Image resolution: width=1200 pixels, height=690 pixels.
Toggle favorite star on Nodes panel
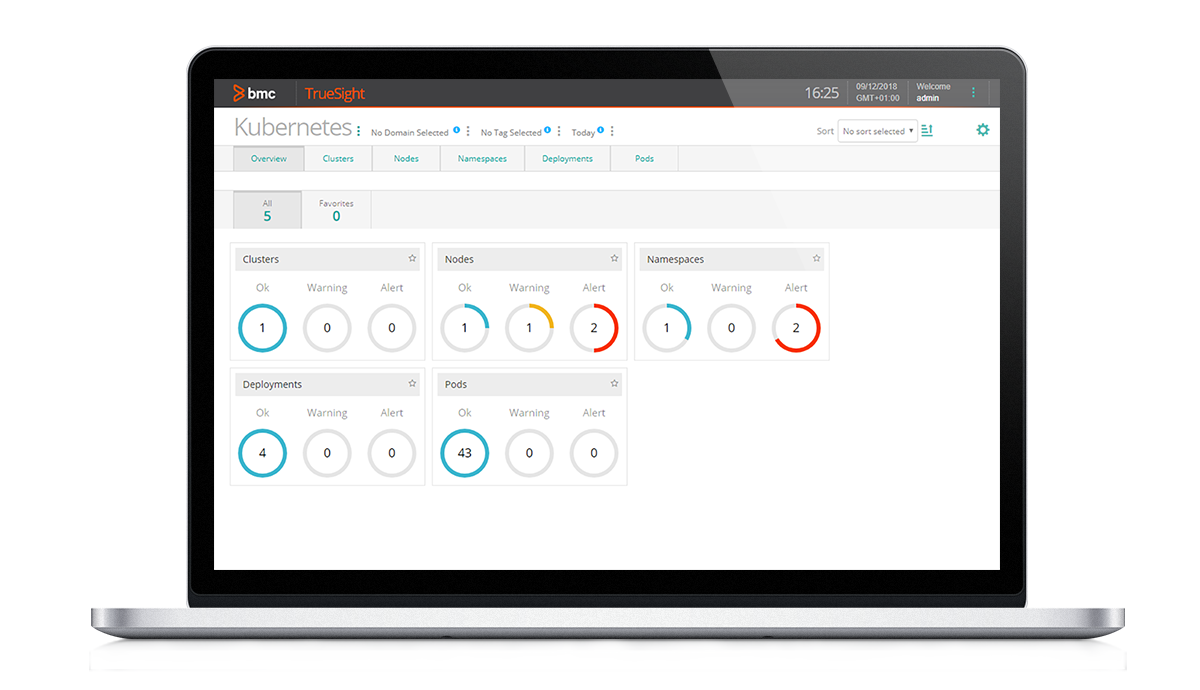614,258
